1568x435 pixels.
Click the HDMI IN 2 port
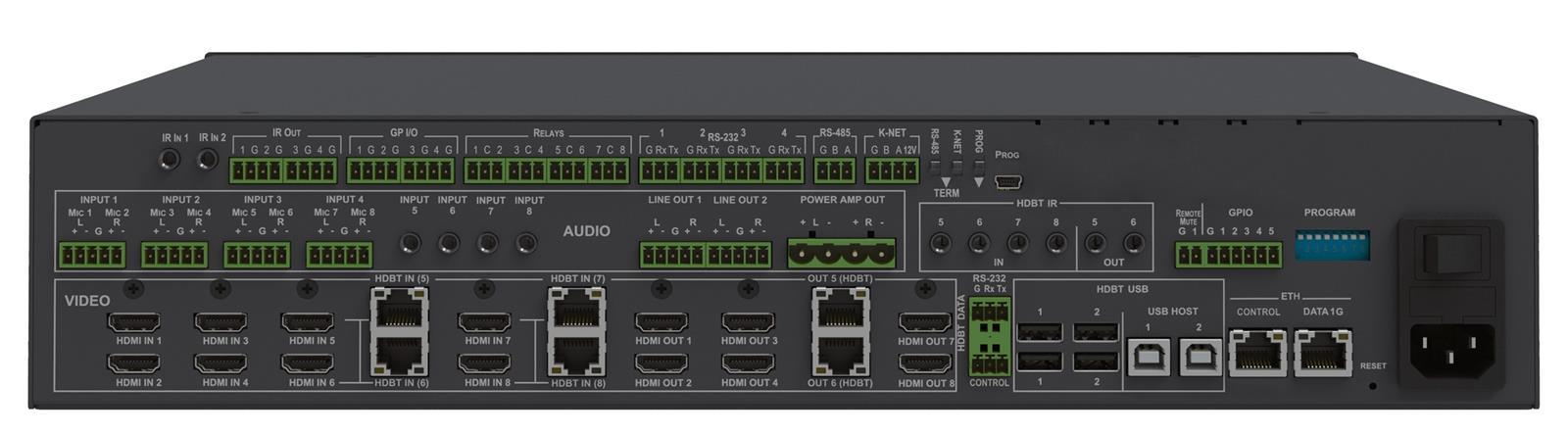(132, 362)
